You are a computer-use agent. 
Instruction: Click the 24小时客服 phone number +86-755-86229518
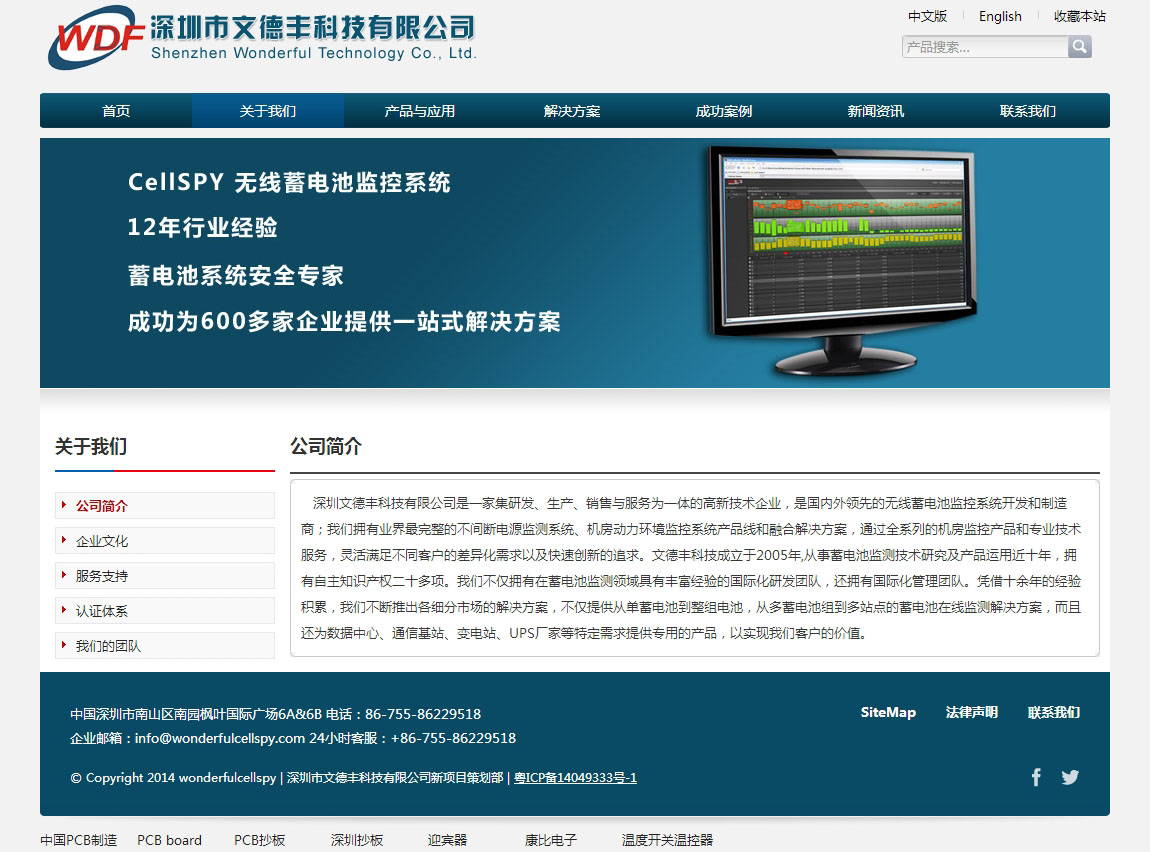click(x=453, y=738)
